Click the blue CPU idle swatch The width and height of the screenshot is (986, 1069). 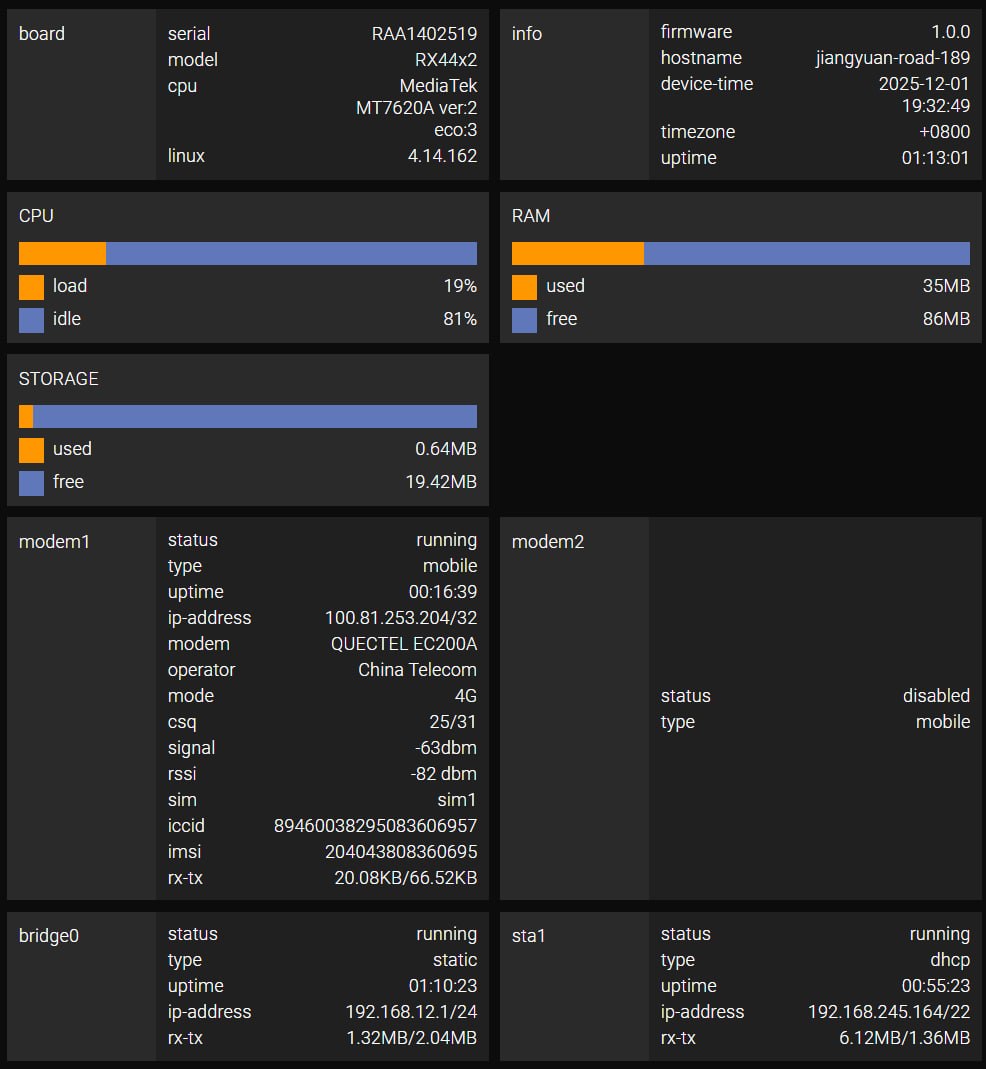[x=31, y=320]
